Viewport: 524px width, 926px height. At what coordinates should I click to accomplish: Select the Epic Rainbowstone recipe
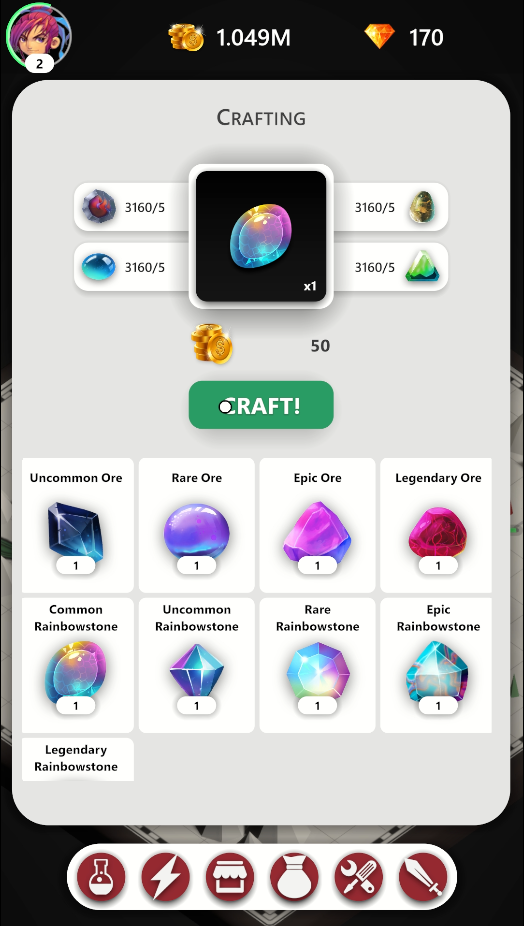436,665
